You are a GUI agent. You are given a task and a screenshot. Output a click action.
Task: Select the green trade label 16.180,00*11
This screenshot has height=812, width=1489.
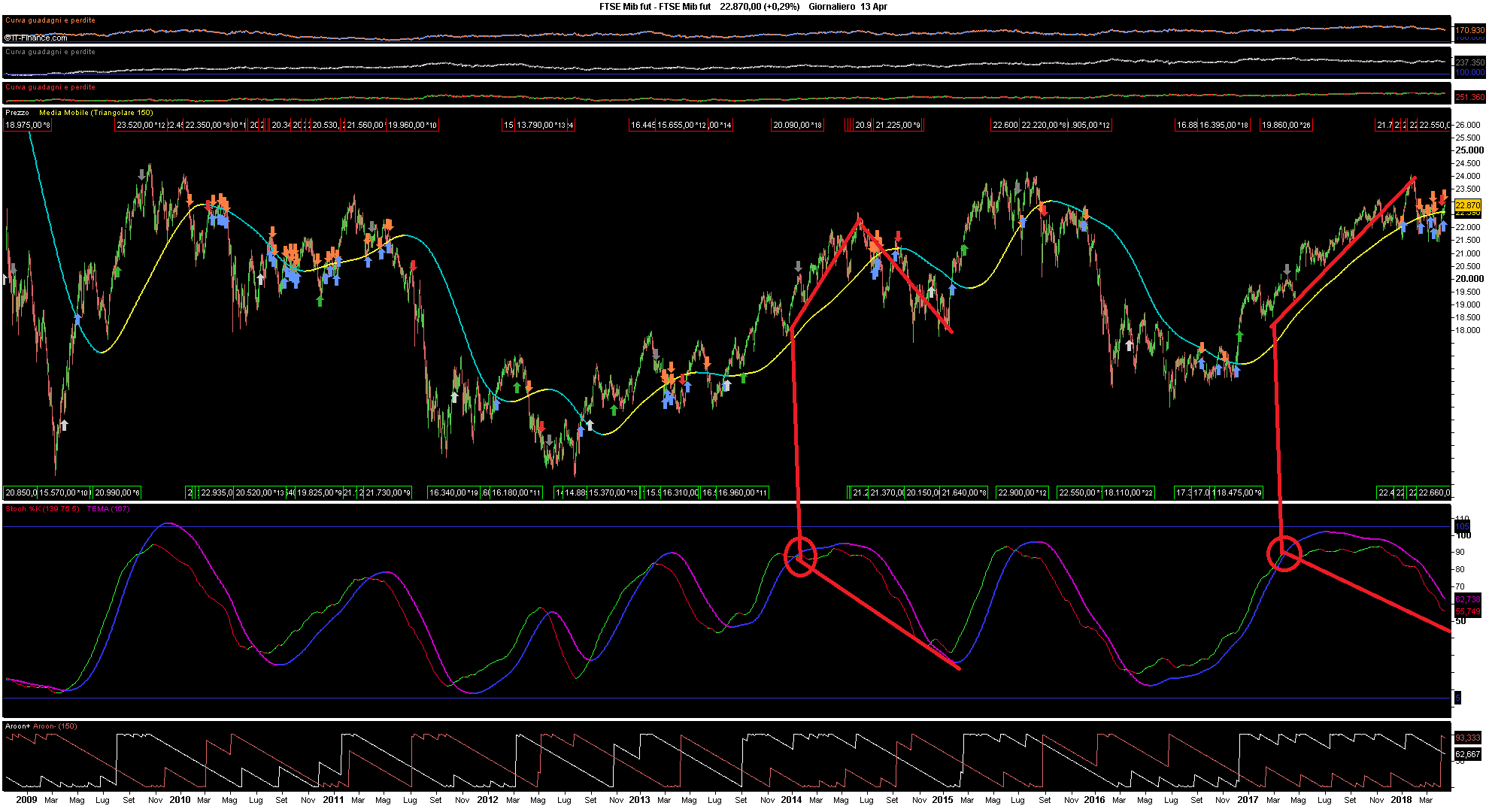click(516, 493)
